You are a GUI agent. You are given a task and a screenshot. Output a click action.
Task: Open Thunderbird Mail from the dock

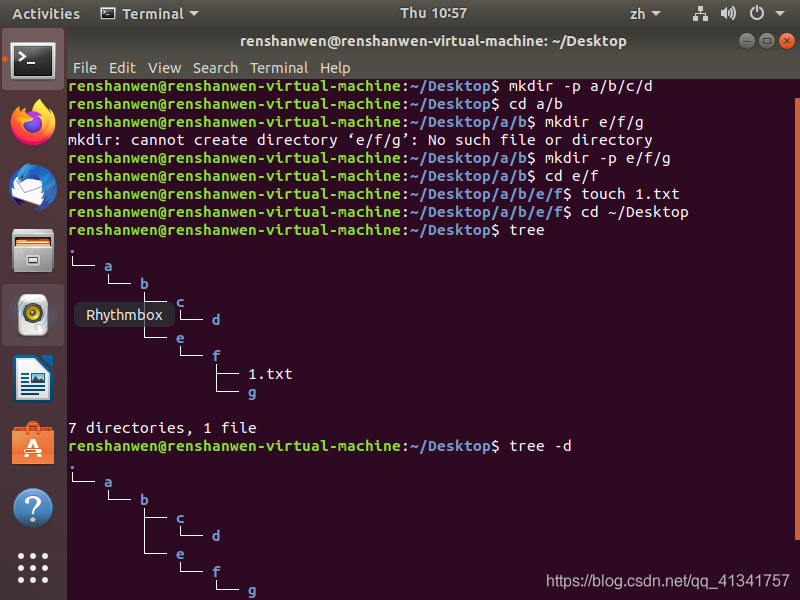pos(33,187)
